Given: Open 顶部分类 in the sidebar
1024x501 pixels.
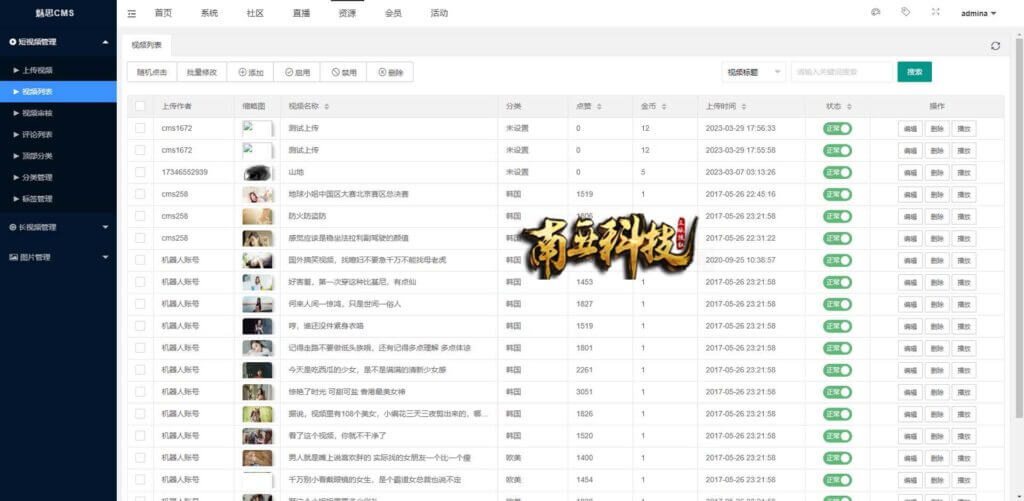Looking at the screenshot, I should click(58, 156).
